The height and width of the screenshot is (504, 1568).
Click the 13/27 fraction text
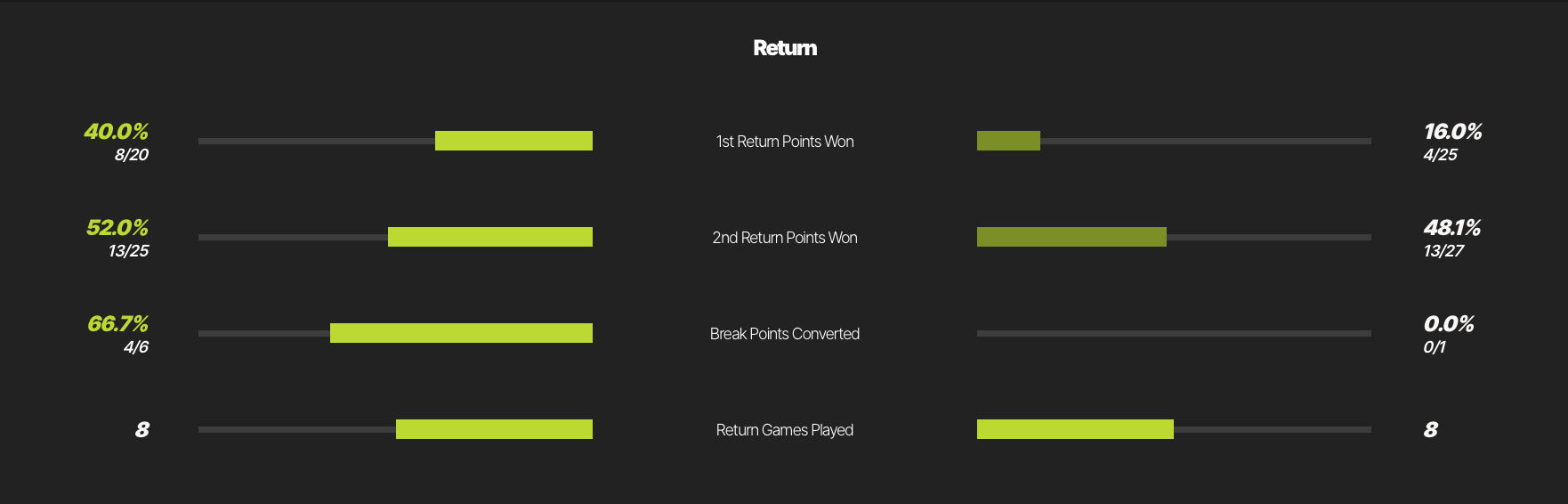coord(1443,251)
